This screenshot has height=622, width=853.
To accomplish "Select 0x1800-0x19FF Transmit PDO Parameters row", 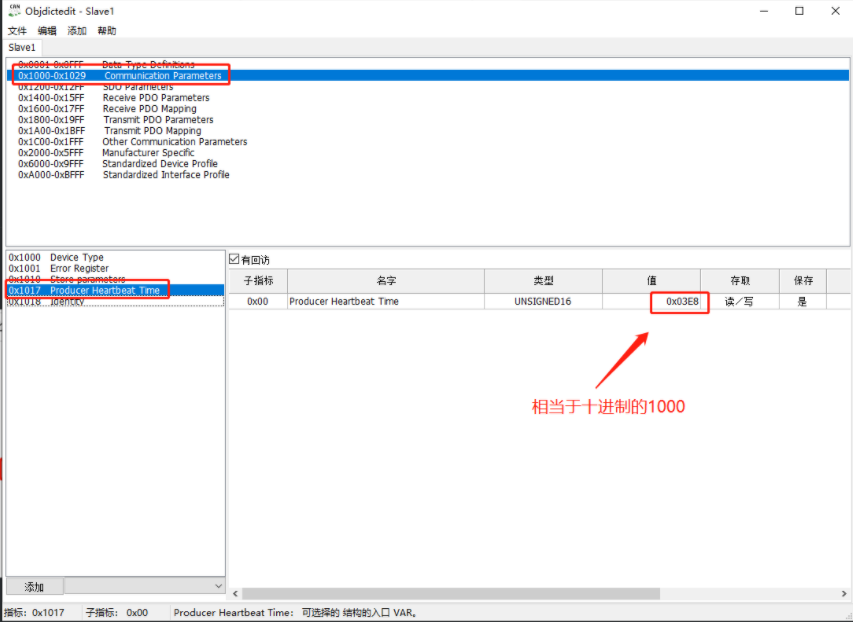I will click(427, 119).
